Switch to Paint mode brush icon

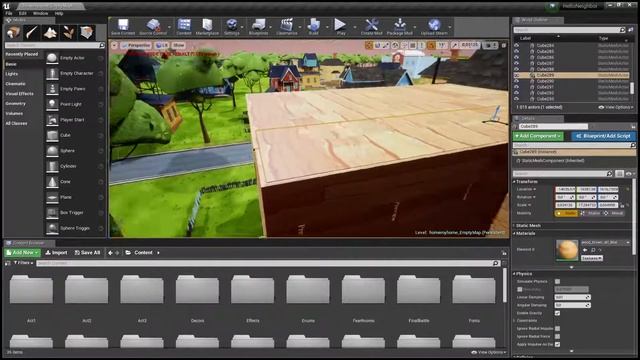click(x=31, y=33)
